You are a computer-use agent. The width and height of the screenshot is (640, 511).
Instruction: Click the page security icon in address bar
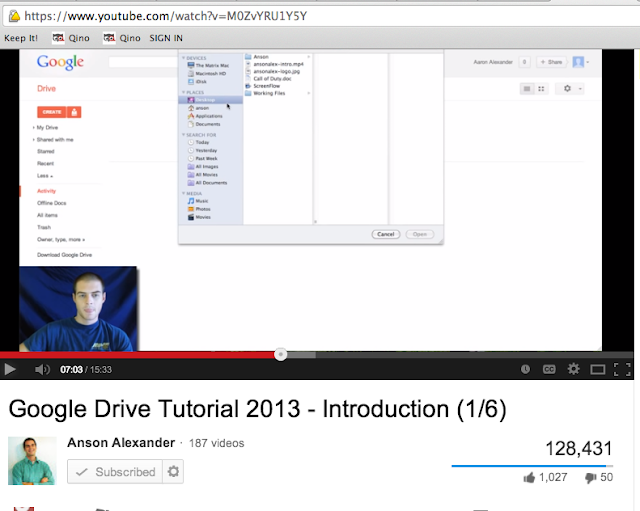point(14,16)
